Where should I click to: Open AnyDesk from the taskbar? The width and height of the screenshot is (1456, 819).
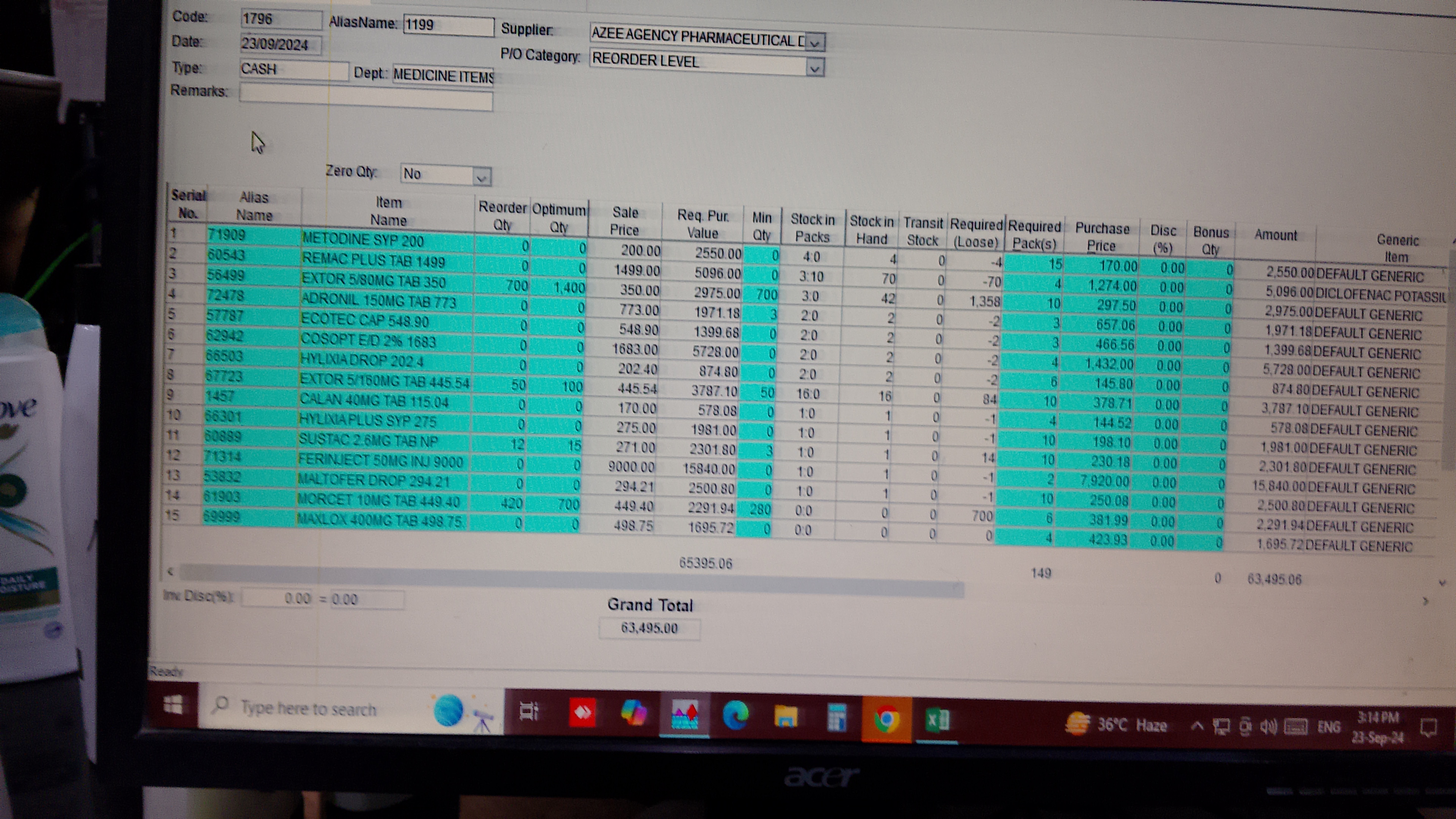(x=582, y=713)
